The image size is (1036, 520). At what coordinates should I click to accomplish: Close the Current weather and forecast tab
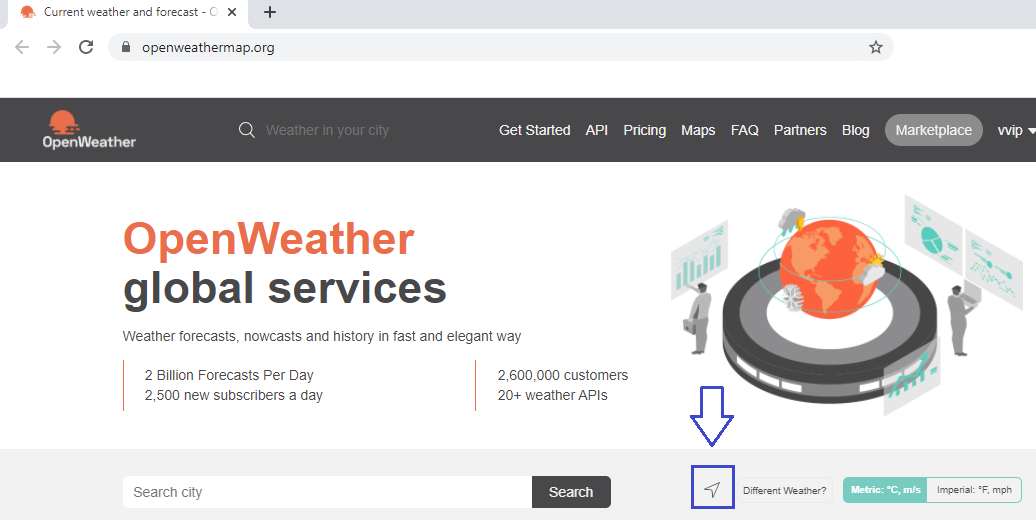[x=231, y=12]
